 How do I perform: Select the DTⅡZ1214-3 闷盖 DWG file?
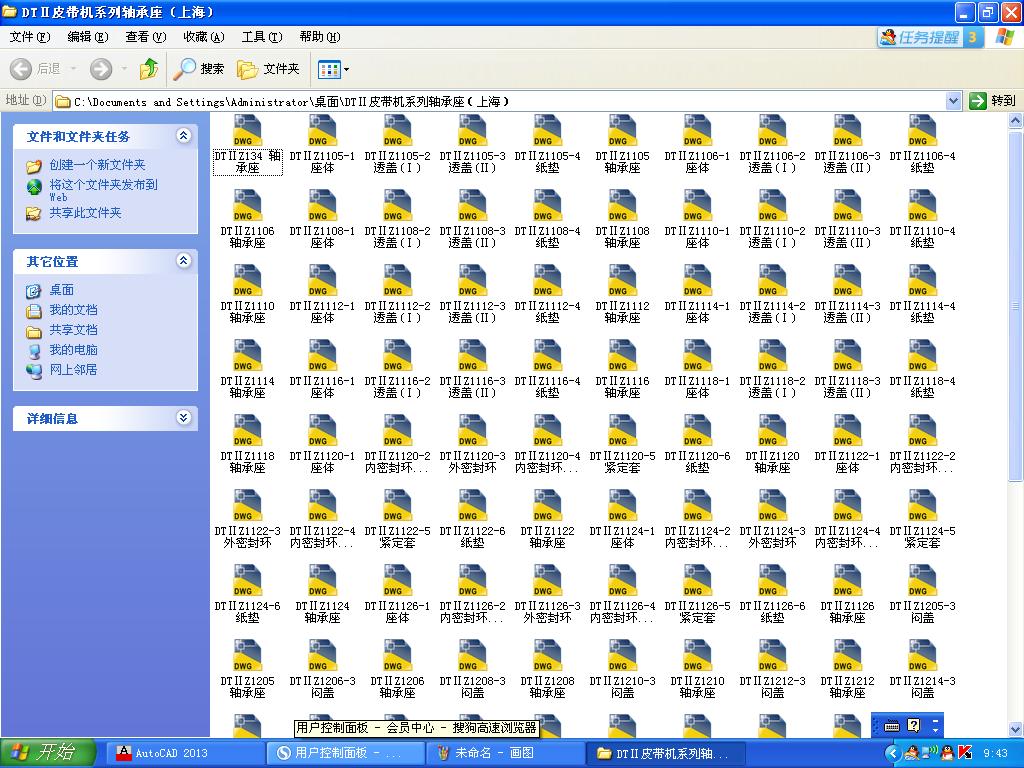(x=922, y=657)
